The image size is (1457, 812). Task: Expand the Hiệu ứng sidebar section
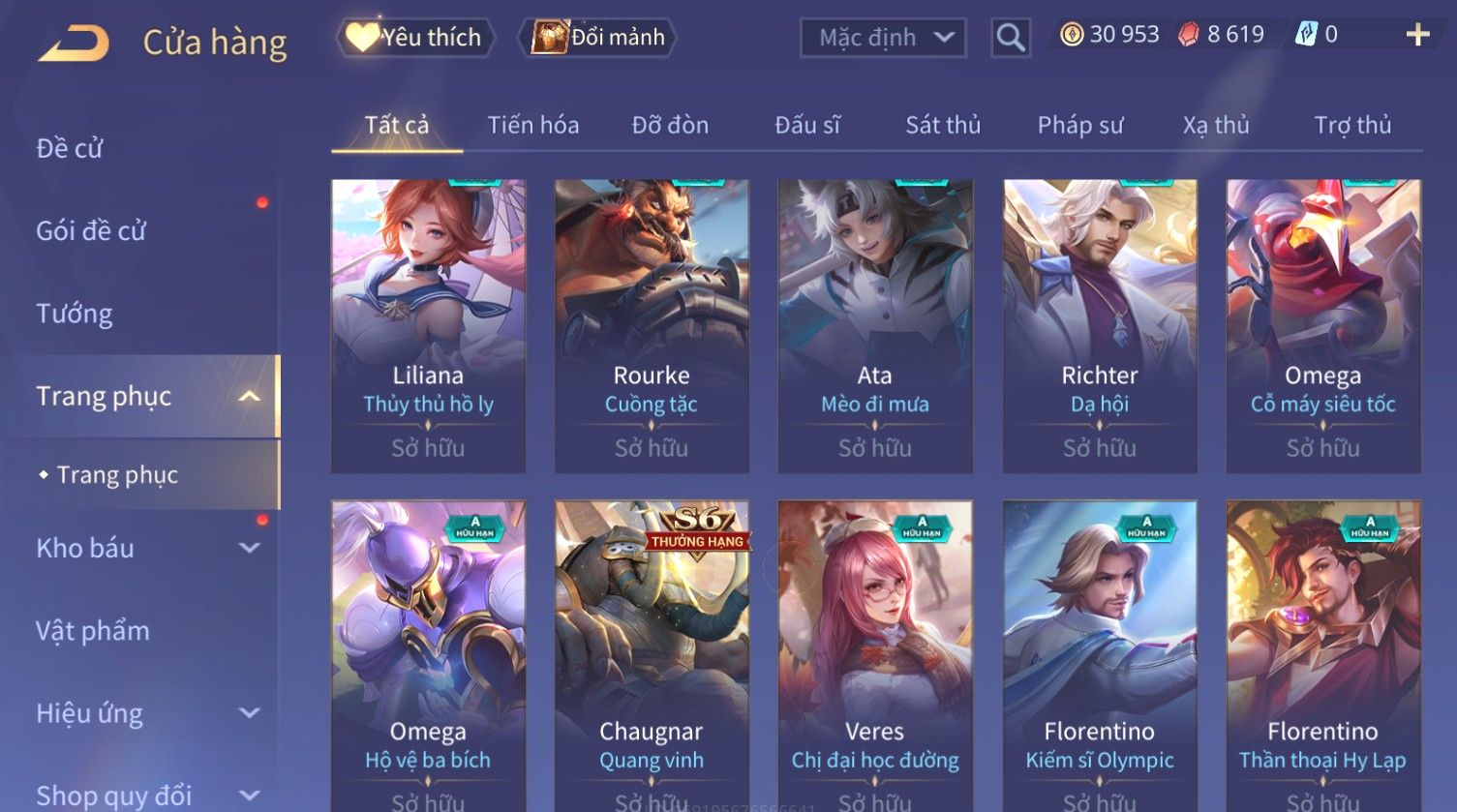(x=250, y=713)
